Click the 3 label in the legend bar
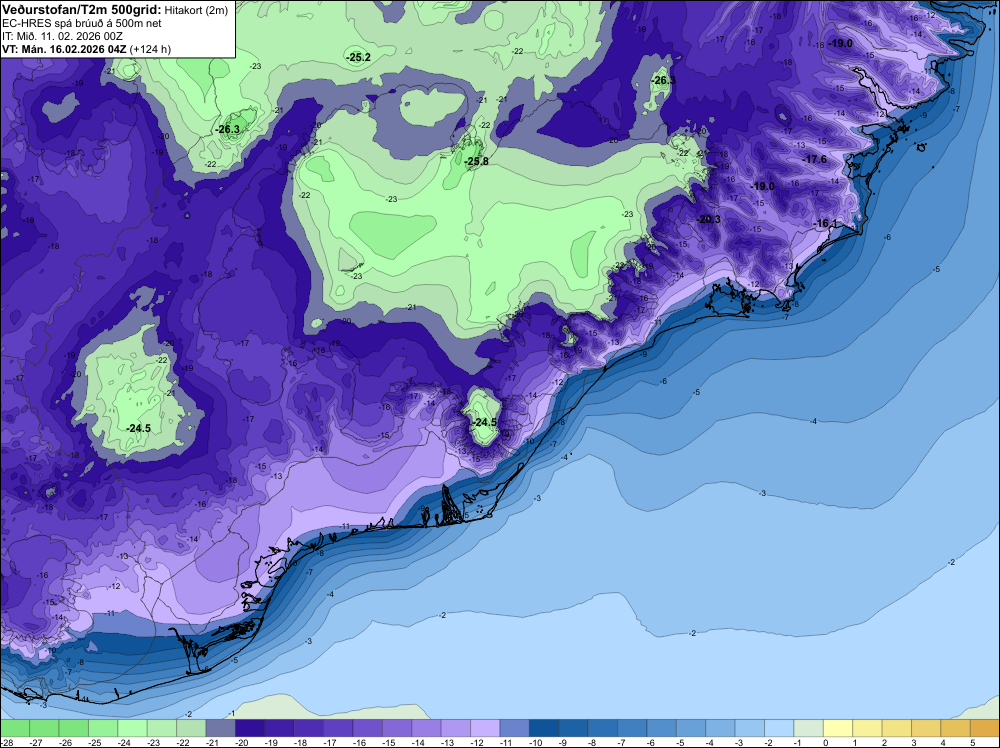 (x=914, y=743)
